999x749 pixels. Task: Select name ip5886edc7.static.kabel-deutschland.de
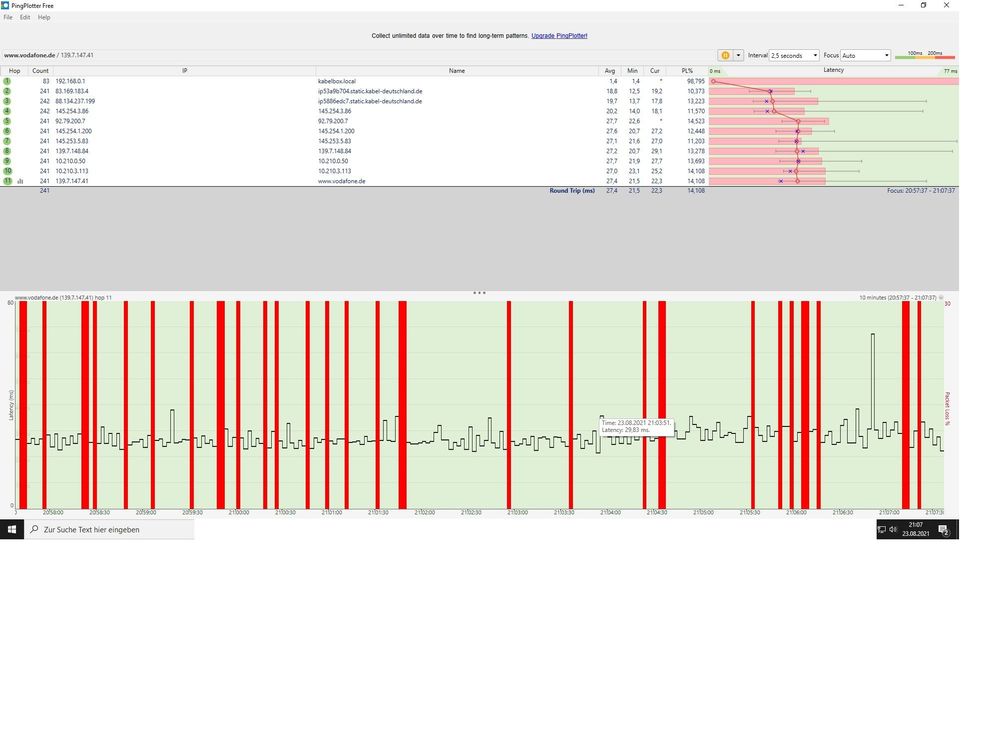(x=370, y=101)
